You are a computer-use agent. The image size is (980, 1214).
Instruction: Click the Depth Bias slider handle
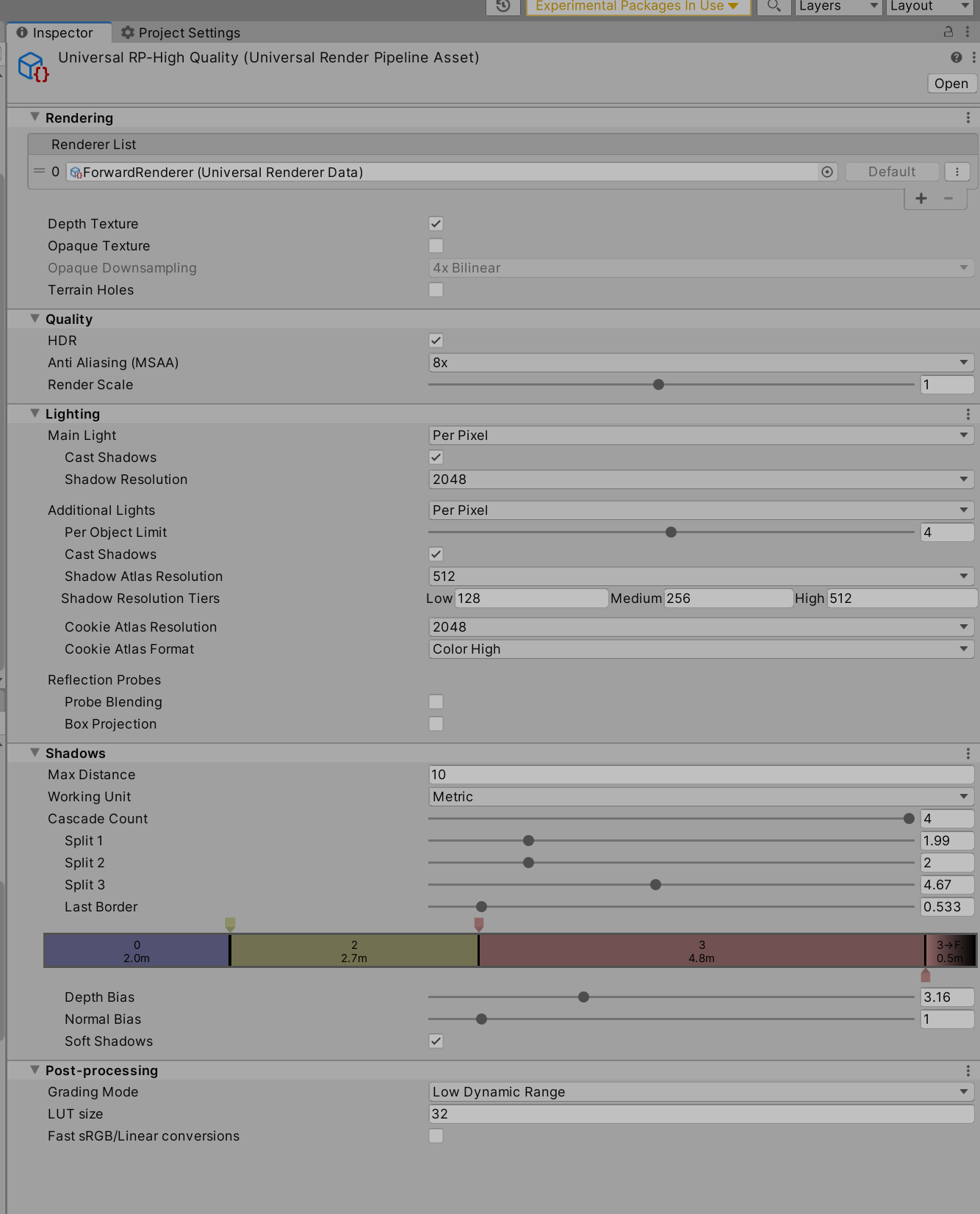click(x=583, y=997)
